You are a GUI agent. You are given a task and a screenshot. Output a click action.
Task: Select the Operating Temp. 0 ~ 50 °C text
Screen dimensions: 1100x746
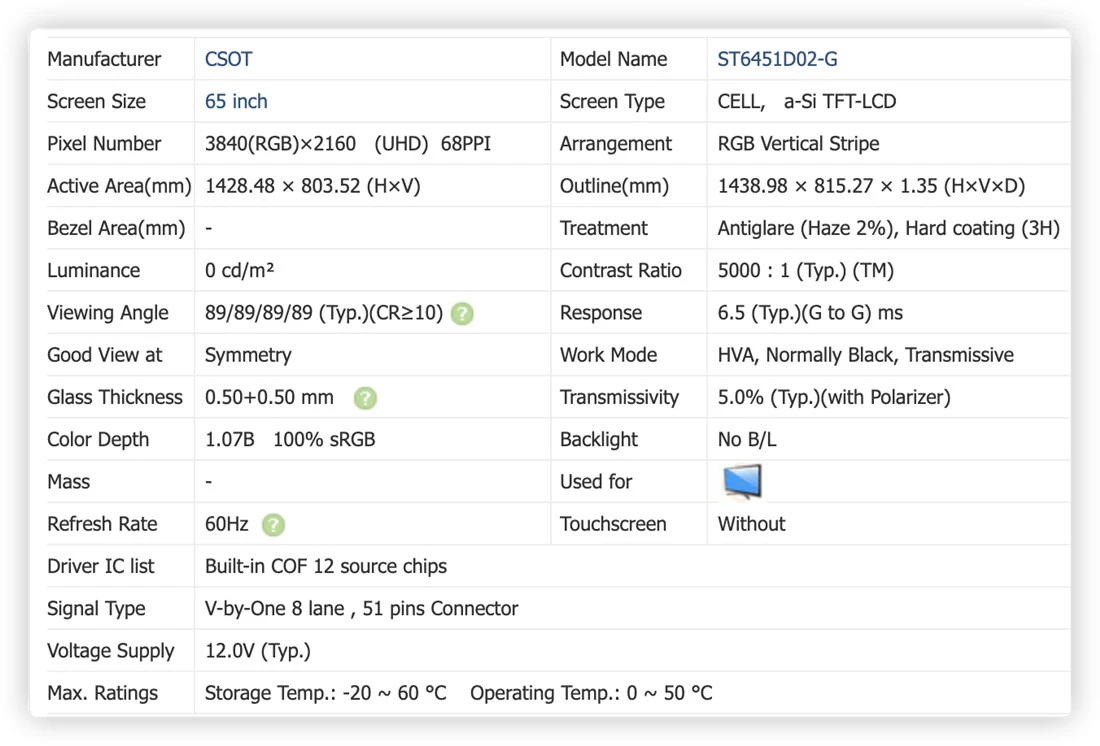pyautogui.click(x=591, y=693)
